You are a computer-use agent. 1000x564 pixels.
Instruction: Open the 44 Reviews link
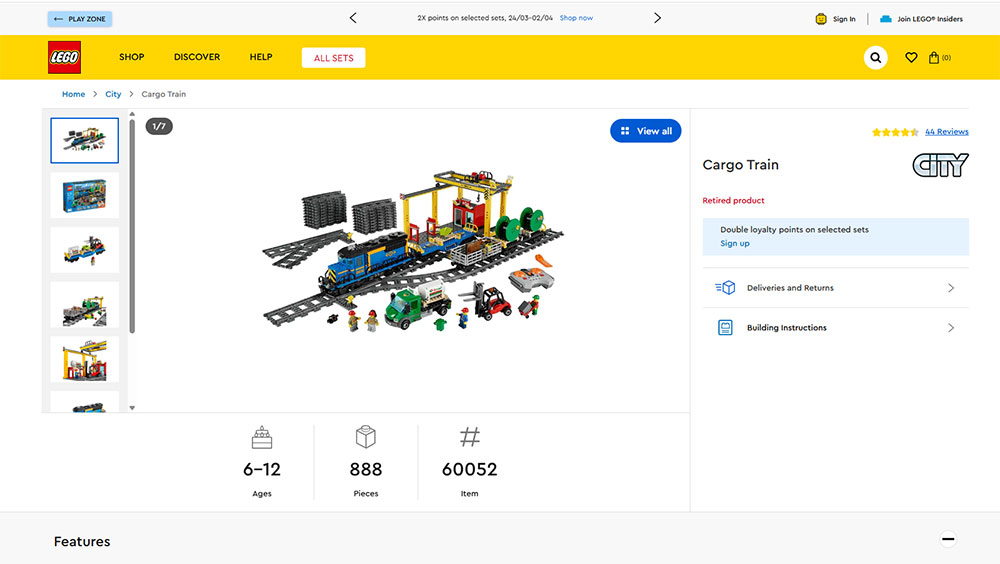point(947,132)
